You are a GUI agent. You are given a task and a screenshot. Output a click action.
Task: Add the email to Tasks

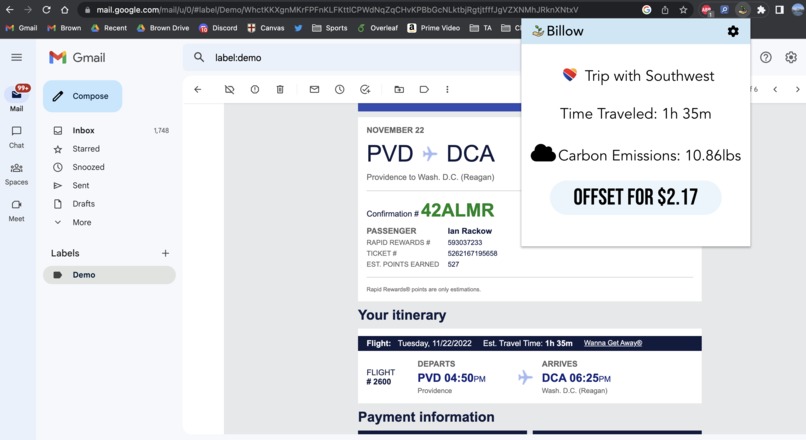click(x=365, y=89)
